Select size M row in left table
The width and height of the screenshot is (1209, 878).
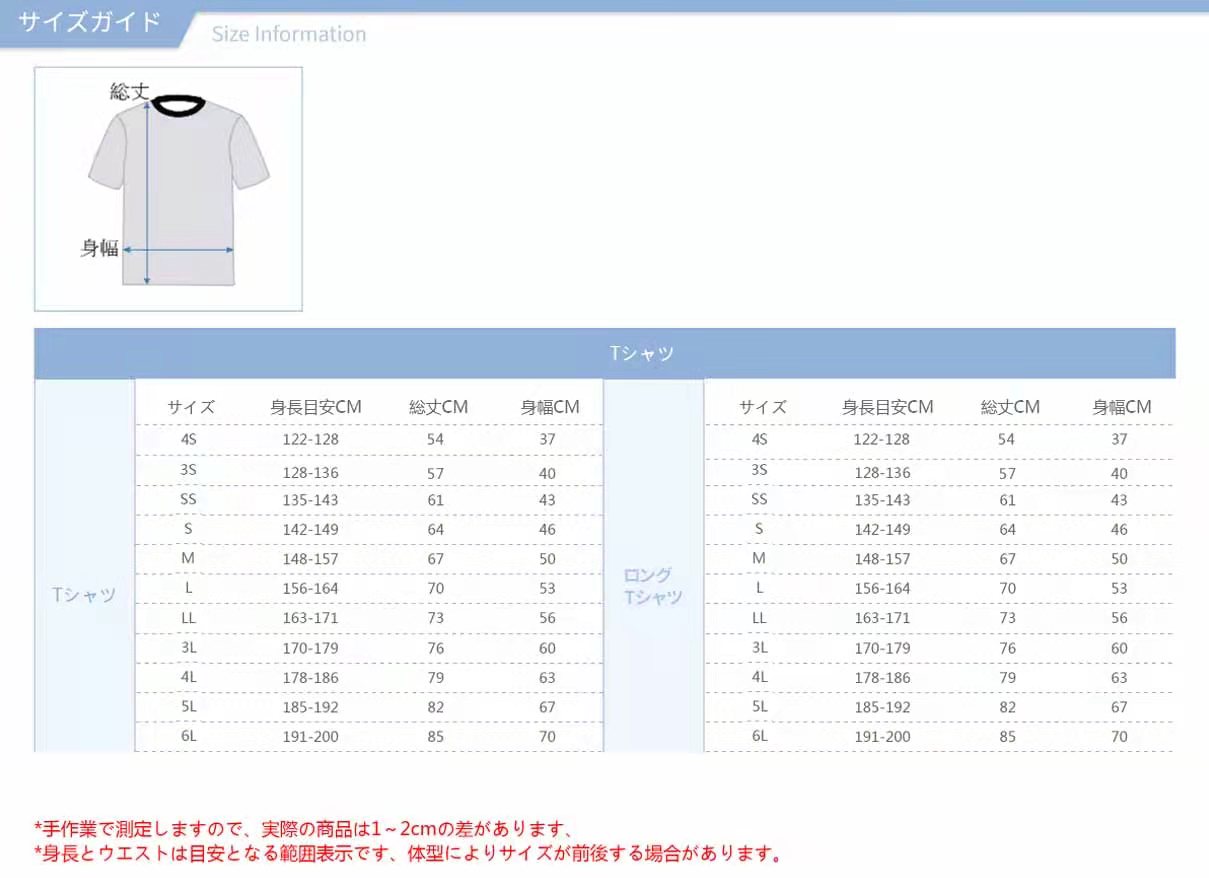pos(186,559)
